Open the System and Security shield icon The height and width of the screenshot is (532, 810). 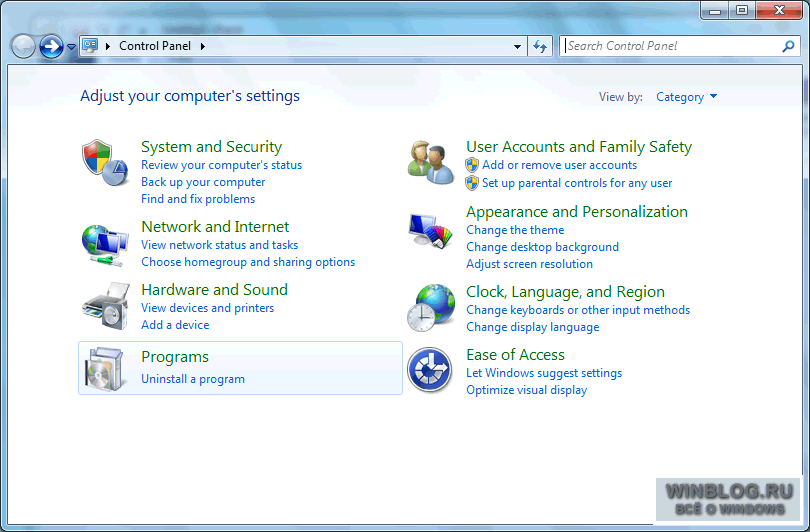click(x=105, y=162)
